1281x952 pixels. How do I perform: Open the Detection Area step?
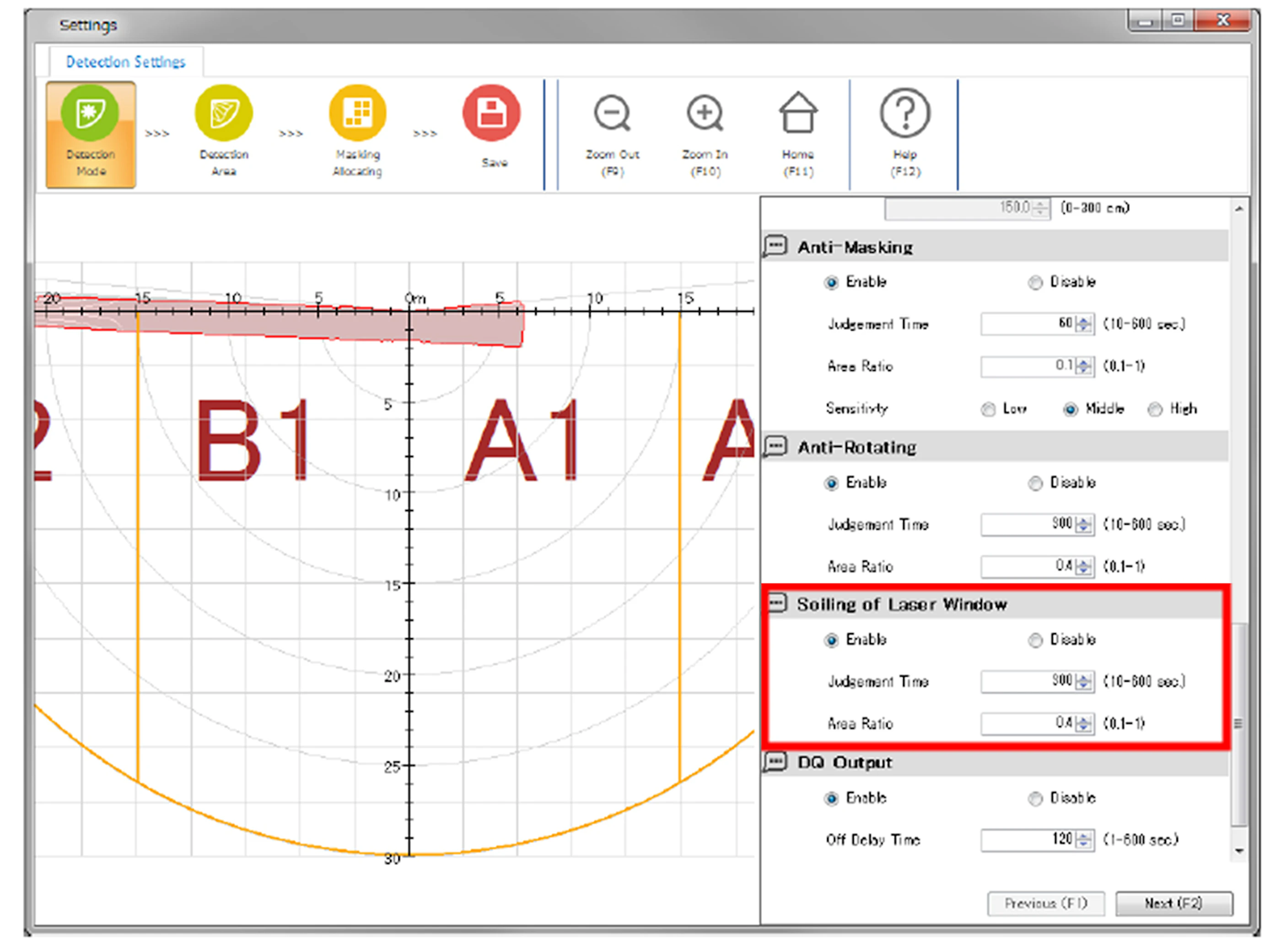tap(224, 113)
